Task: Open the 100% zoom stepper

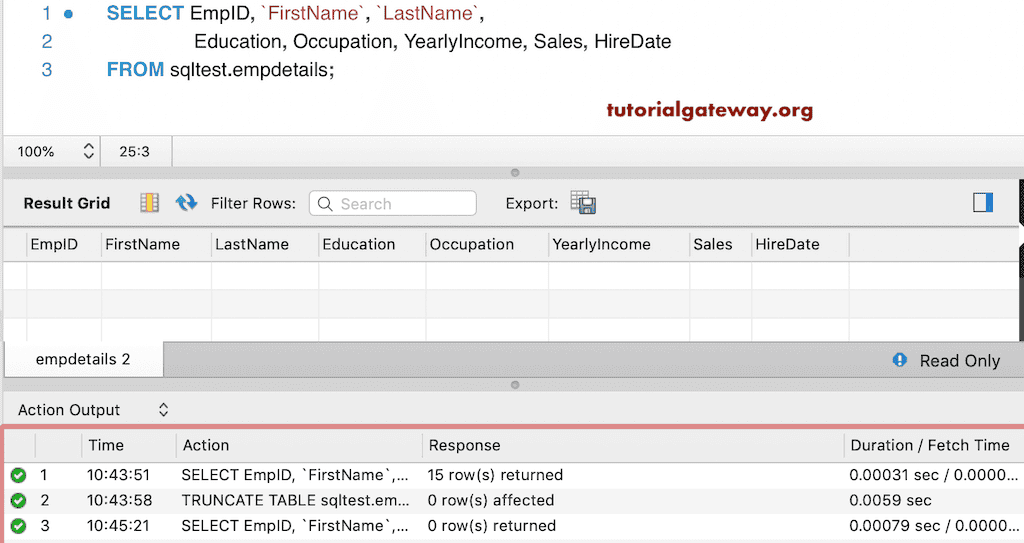Action: pyautogui.click(x=89, y=152)
